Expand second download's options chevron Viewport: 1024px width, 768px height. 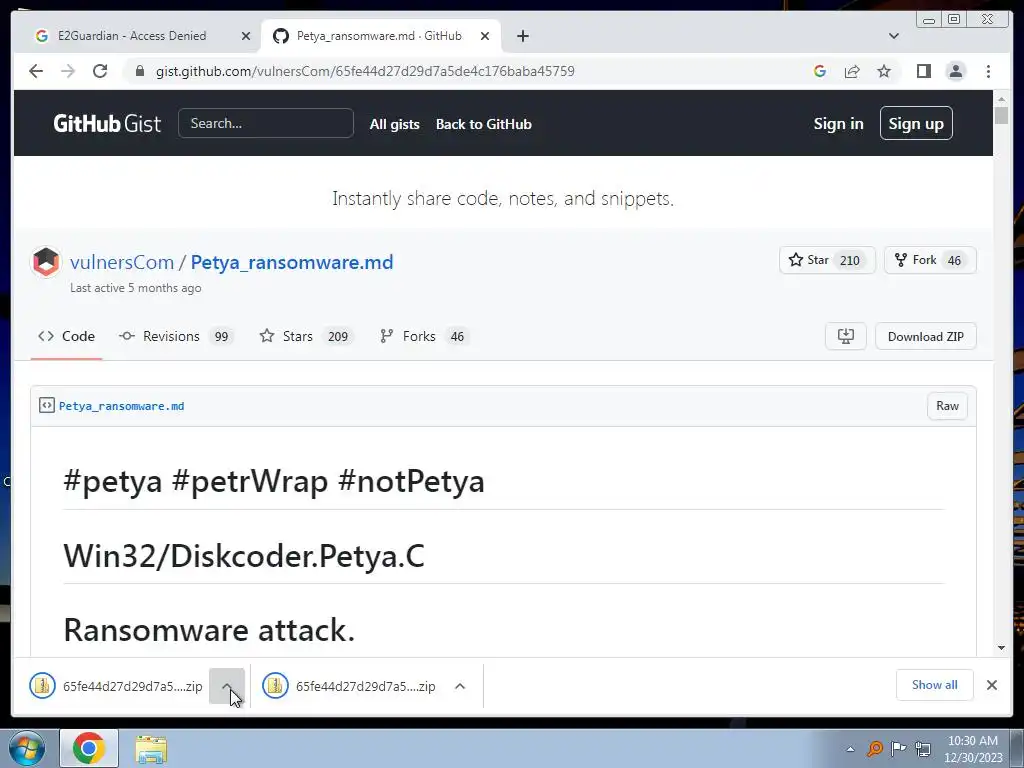(460, 686)
